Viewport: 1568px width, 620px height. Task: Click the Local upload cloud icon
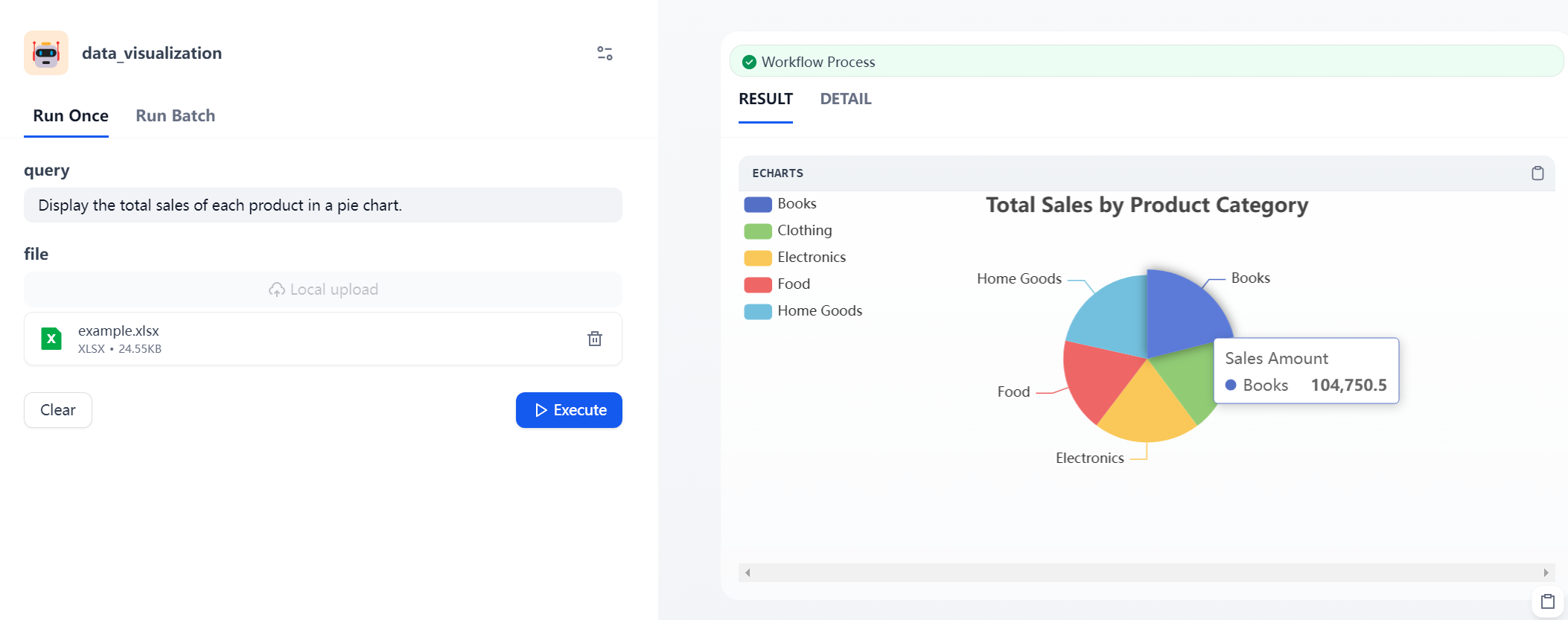click(x=277, y=290)
